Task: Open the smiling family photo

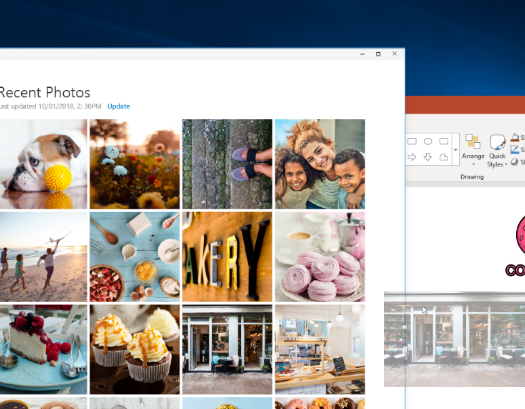Action: pyautogui.click(x=320, y=164)
